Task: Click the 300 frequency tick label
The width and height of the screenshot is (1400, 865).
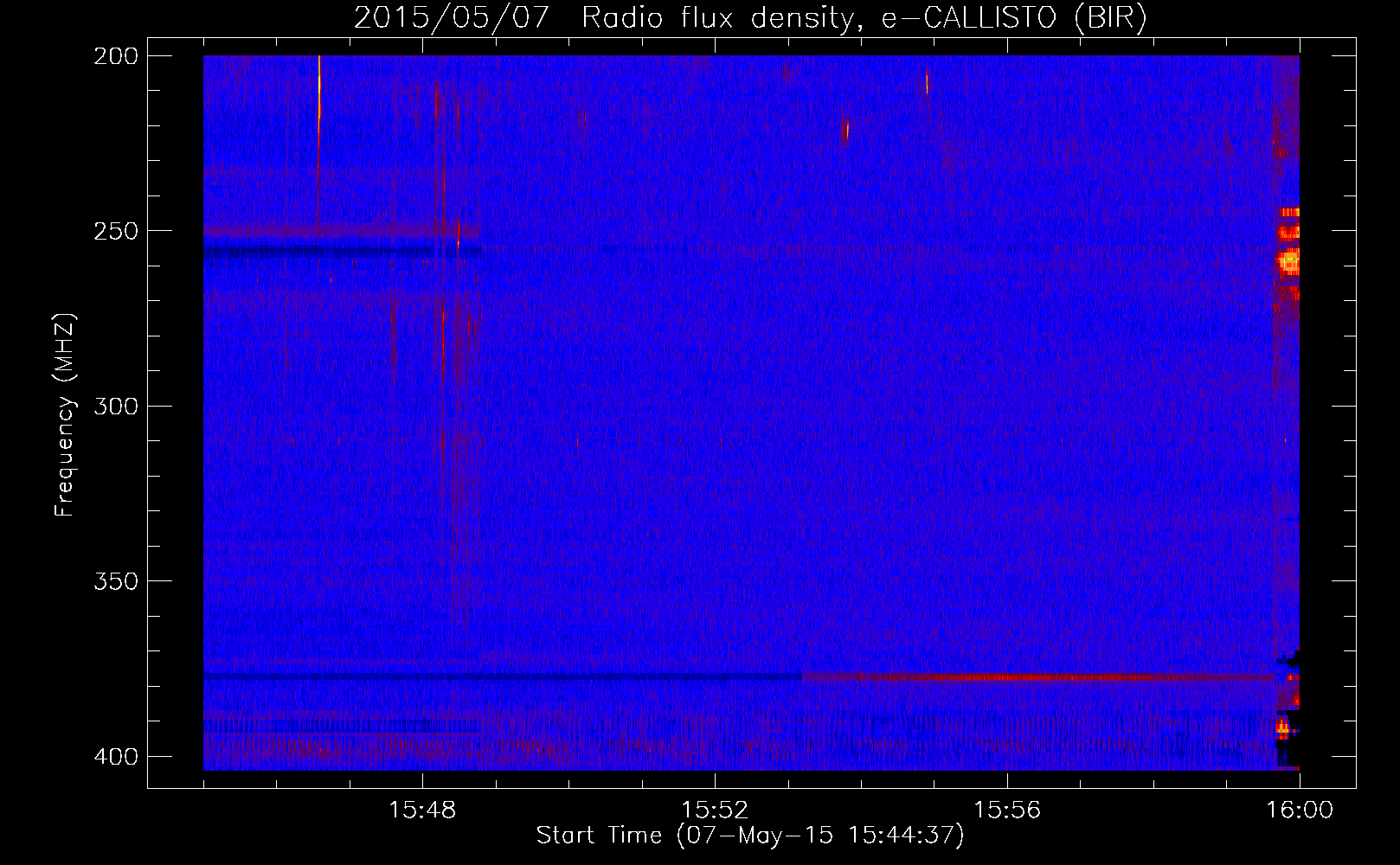Action: pyautogui.click(x=115, y=406)
